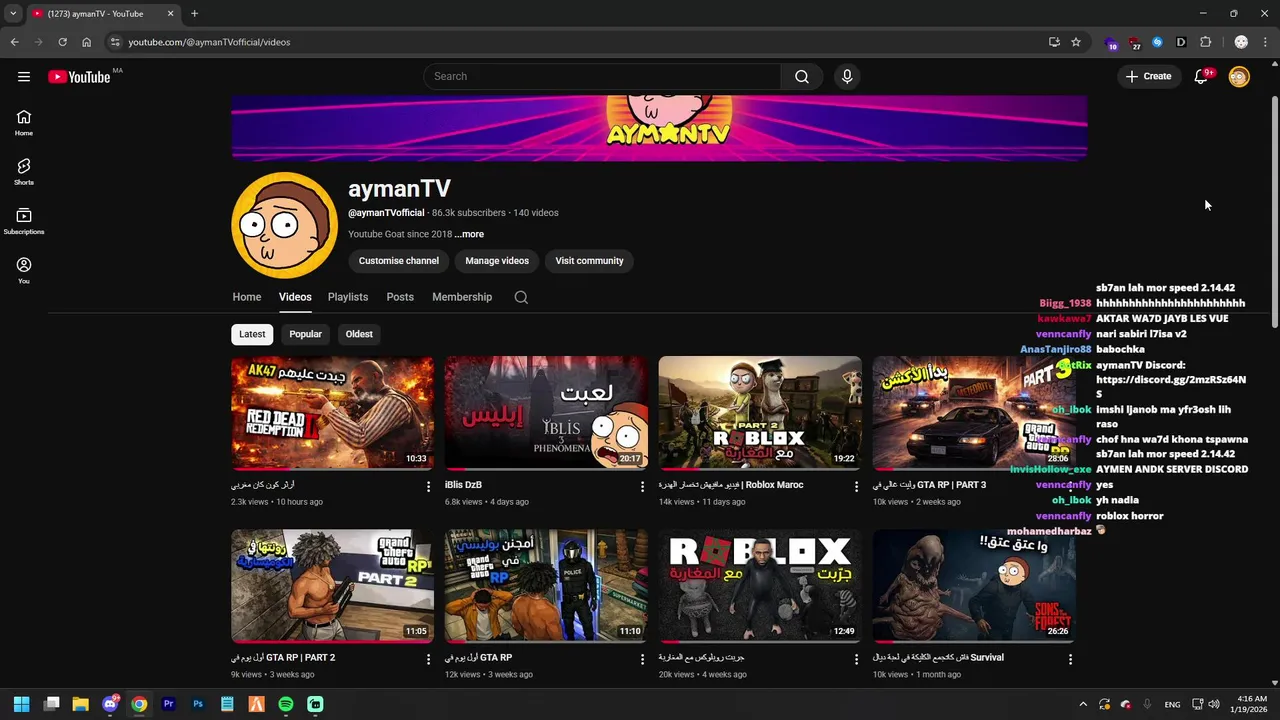Screen dimensions: 1280x720
Task: Open the Playlists tab
Action: pyautogui.click(x=348, y=297)
